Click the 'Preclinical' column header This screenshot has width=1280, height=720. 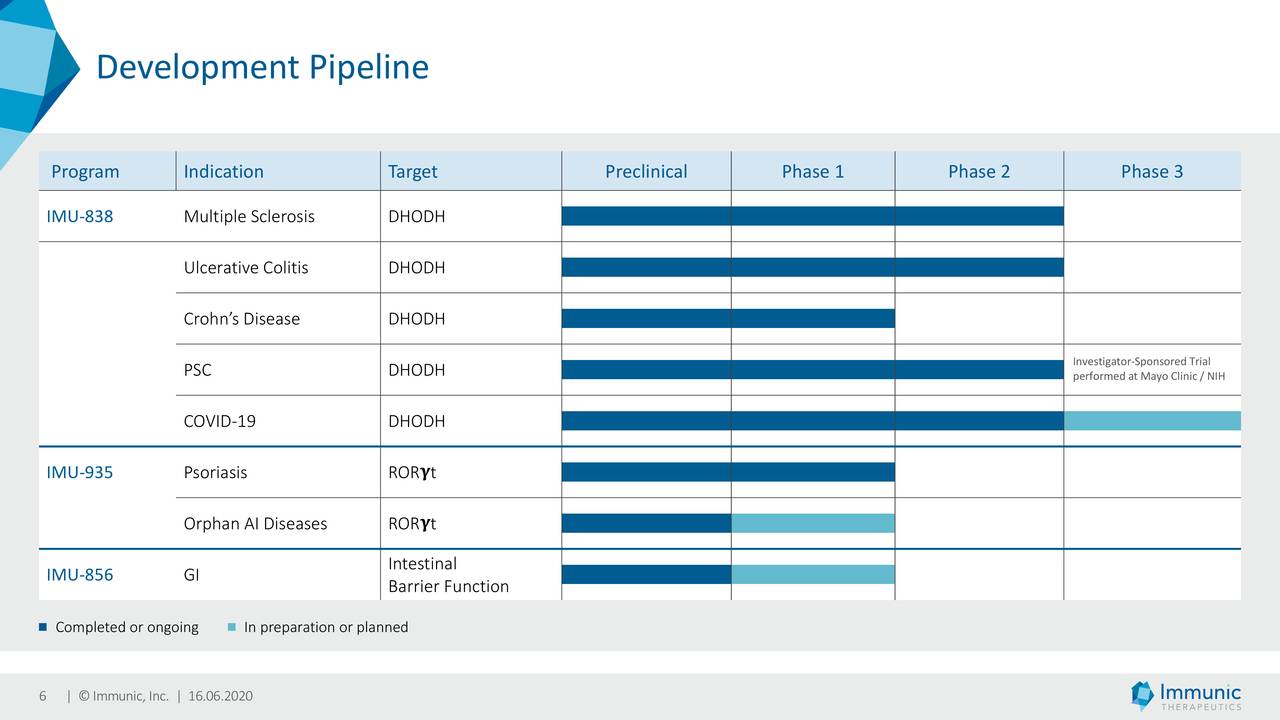coord(646,171)
